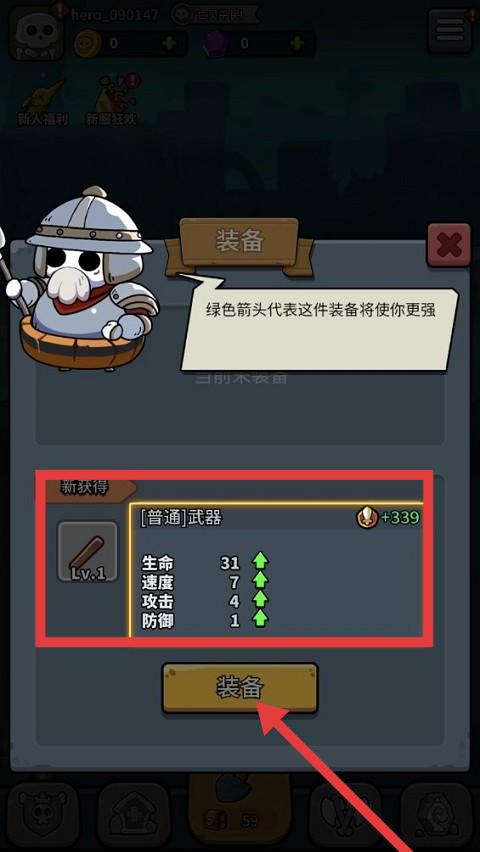Open 新服狂欢 event icon
This screenshot has width=480, height=852.
coord(111,102)
